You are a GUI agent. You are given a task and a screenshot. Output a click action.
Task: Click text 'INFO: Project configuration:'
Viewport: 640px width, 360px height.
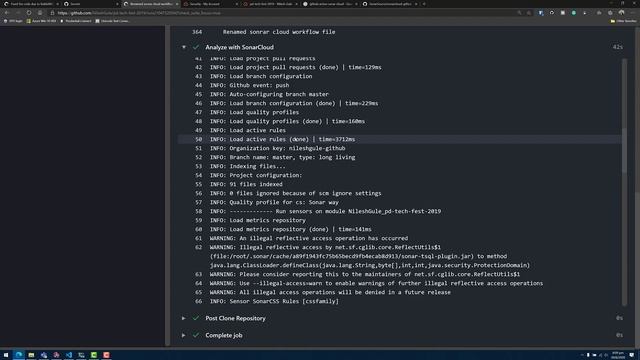coord(256,175)
